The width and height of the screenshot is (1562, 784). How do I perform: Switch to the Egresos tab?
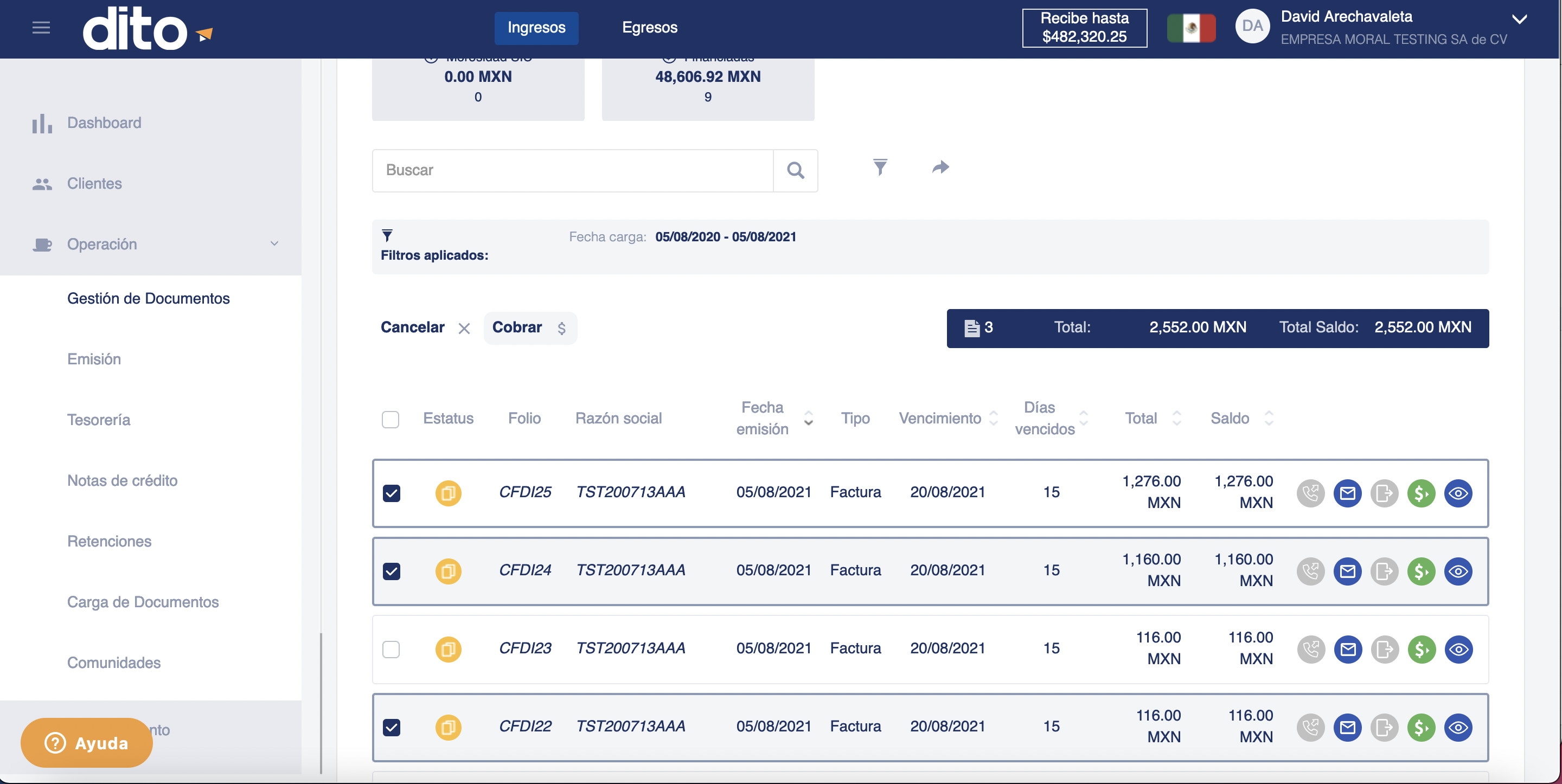[x=649, y=28]
